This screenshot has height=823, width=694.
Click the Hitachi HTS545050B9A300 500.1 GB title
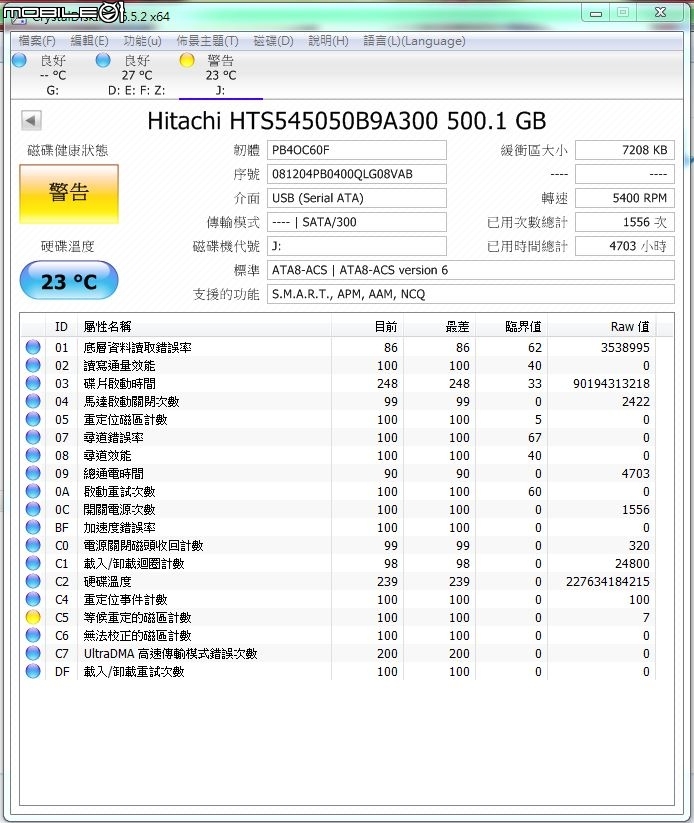(346, 121)
